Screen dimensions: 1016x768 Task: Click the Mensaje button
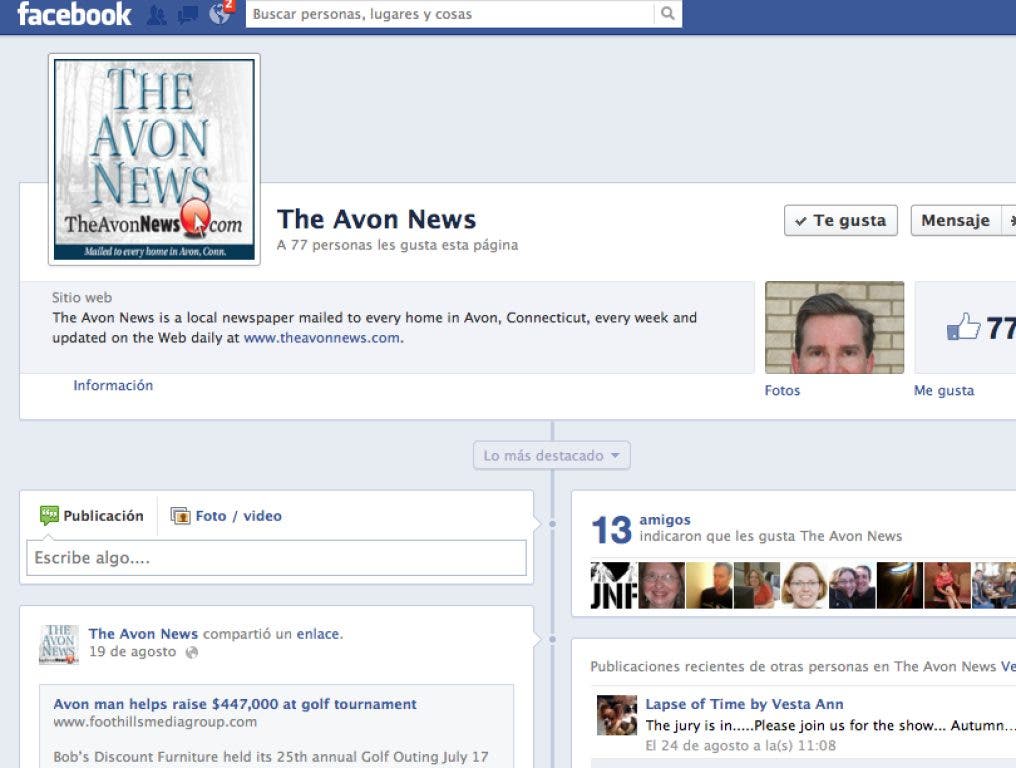956,220
